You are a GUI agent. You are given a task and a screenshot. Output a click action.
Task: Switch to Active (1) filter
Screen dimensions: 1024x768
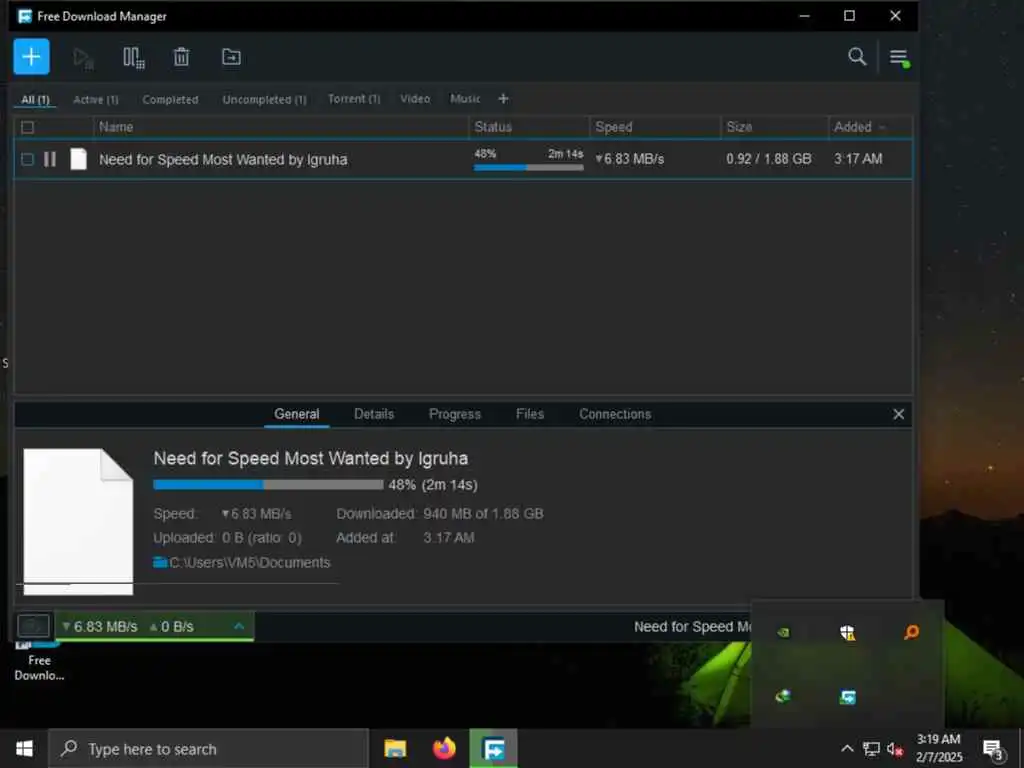coord(96,99)
